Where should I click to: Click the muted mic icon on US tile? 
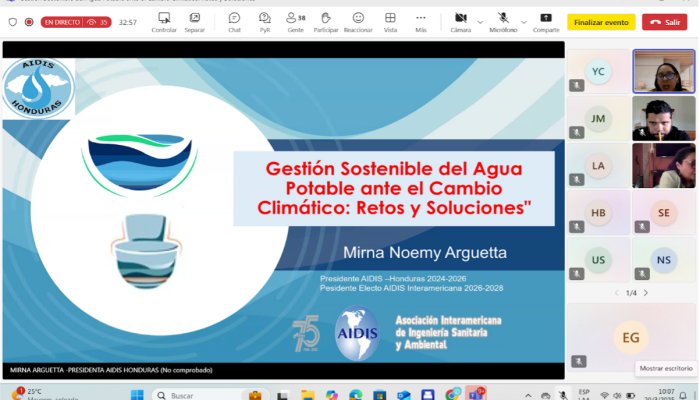576,274
